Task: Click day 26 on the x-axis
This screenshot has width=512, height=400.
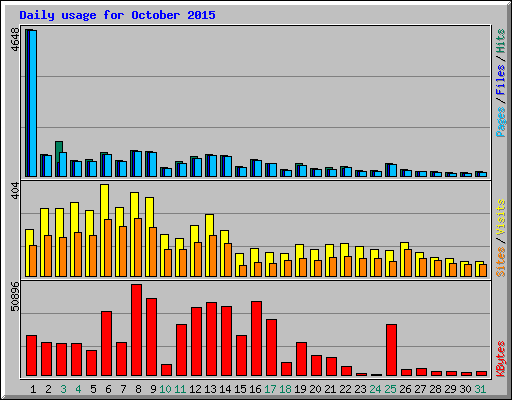Action: click(x=405, y=389)
